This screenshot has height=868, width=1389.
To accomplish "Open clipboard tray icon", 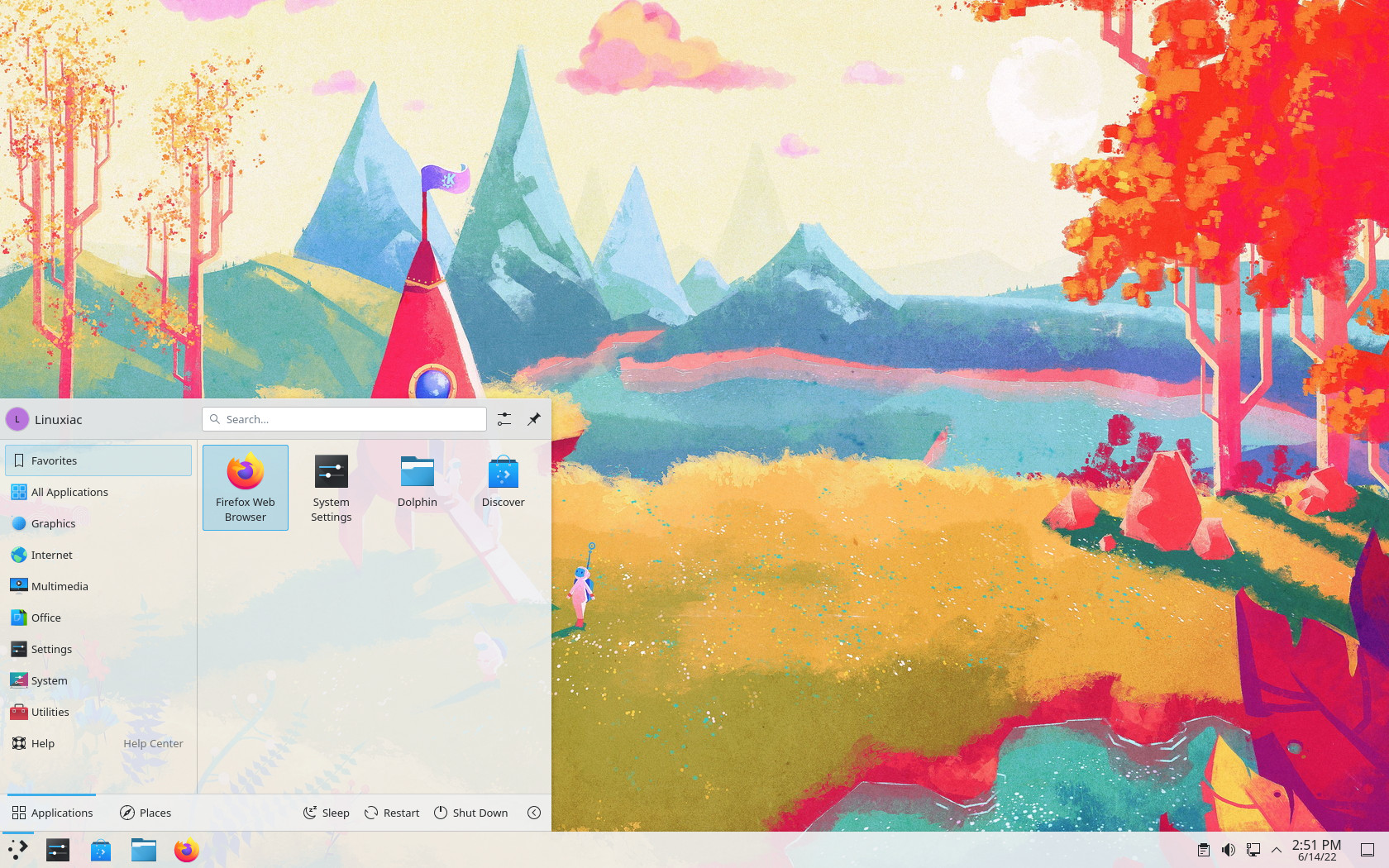I will pyautogui.click(x=1204, y=850).
